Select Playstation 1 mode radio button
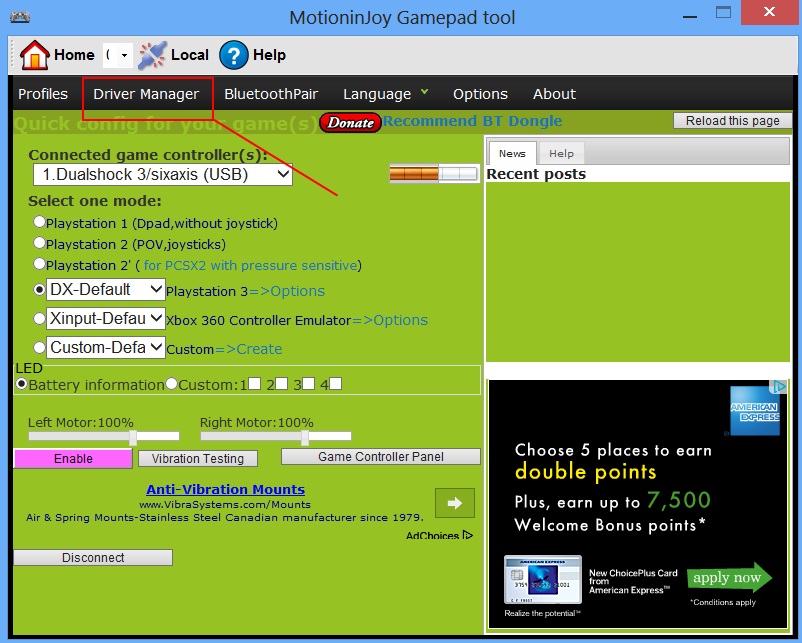This screenshot has height=643, width=802. 39,222
